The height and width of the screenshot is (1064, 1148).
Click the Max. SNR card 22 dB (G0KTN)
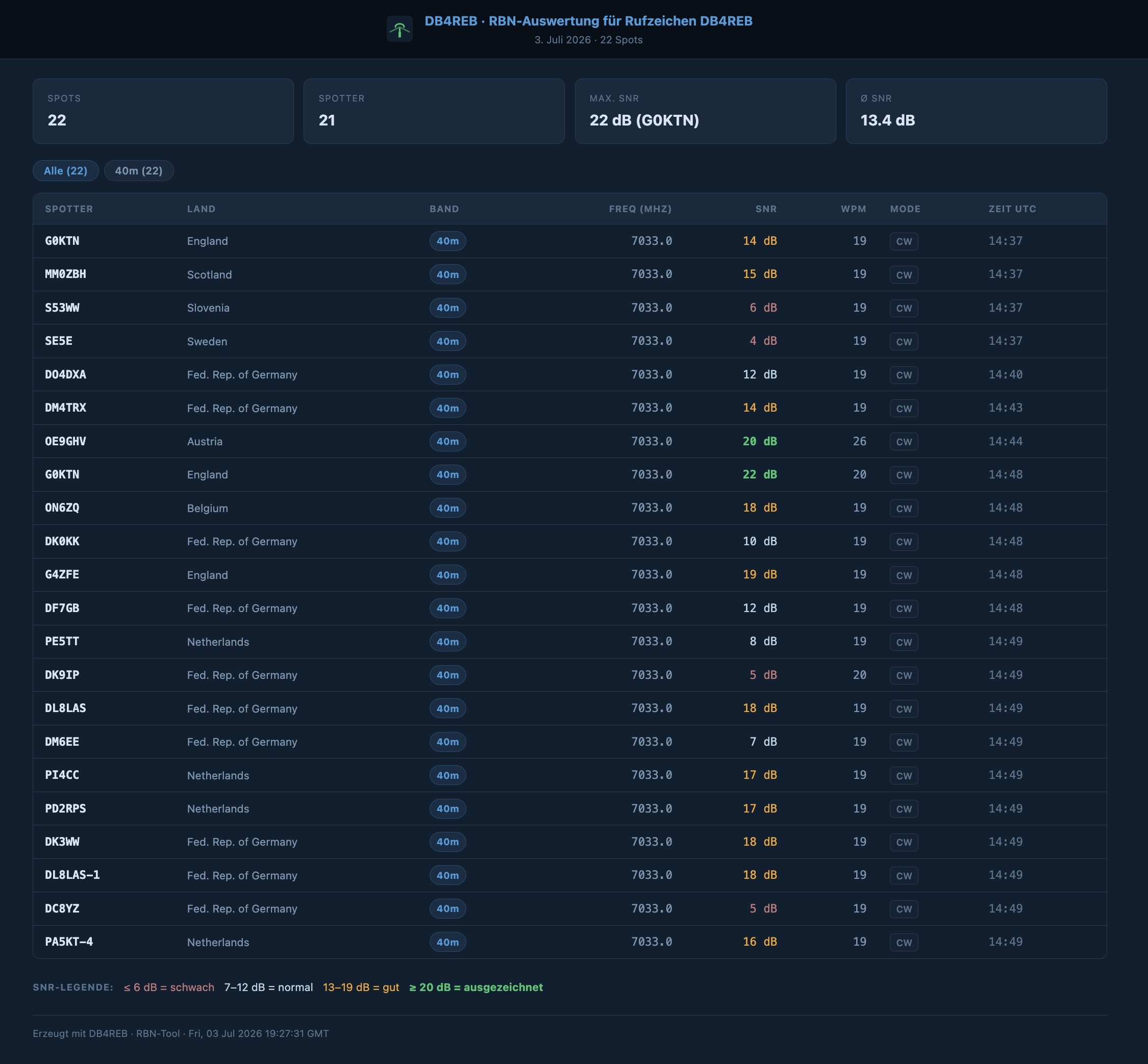tap(705, 111)
